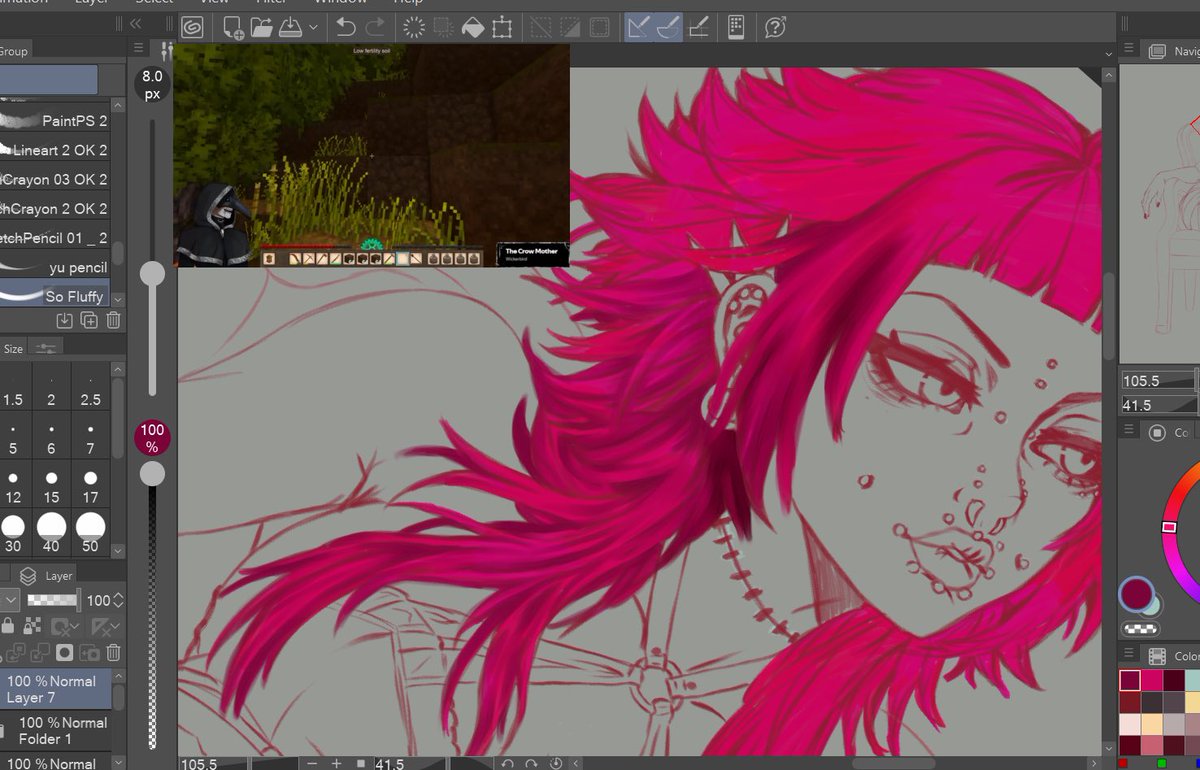
Task: Choose brush size preset 50
Action: [90, 532]
